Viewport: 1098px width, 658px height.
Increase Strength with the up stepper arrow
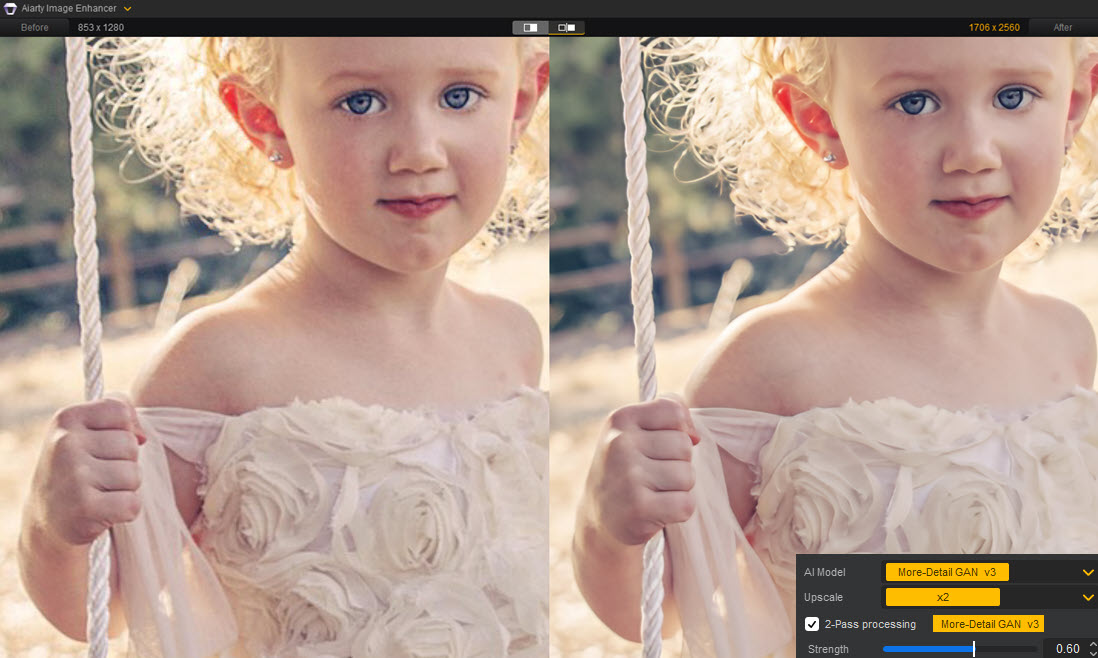pos(1092,645)
